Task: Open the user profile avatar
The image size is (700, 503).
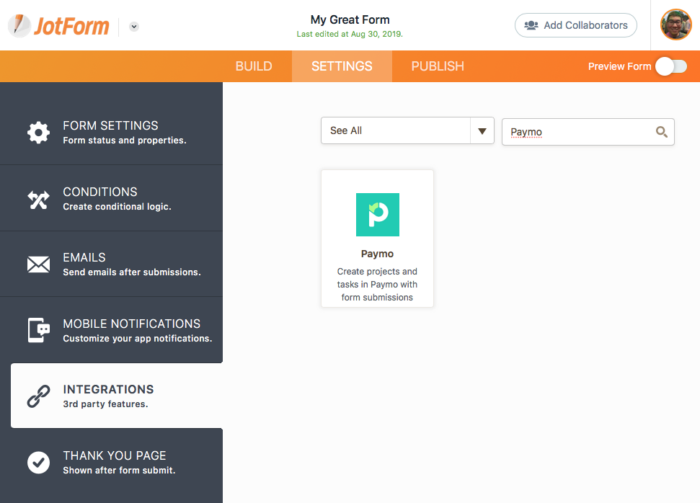Action: 676,25
